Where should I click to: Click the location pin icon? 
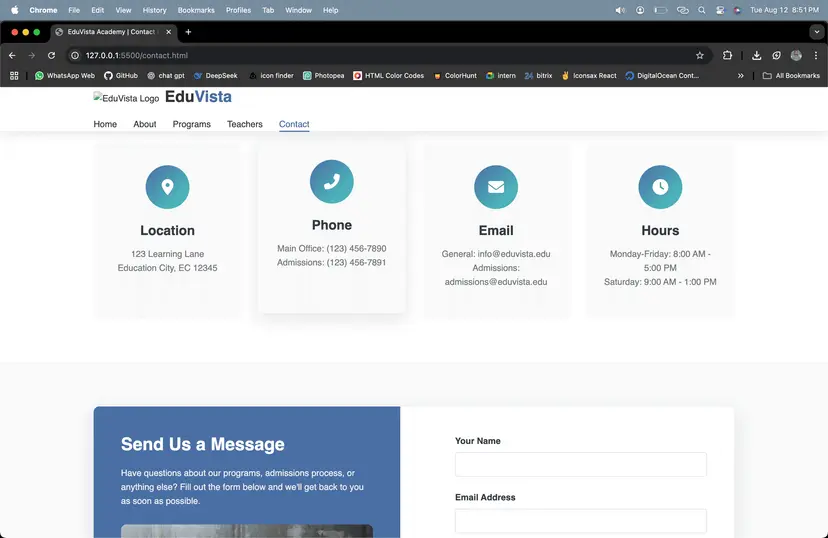tap(167, 187)
